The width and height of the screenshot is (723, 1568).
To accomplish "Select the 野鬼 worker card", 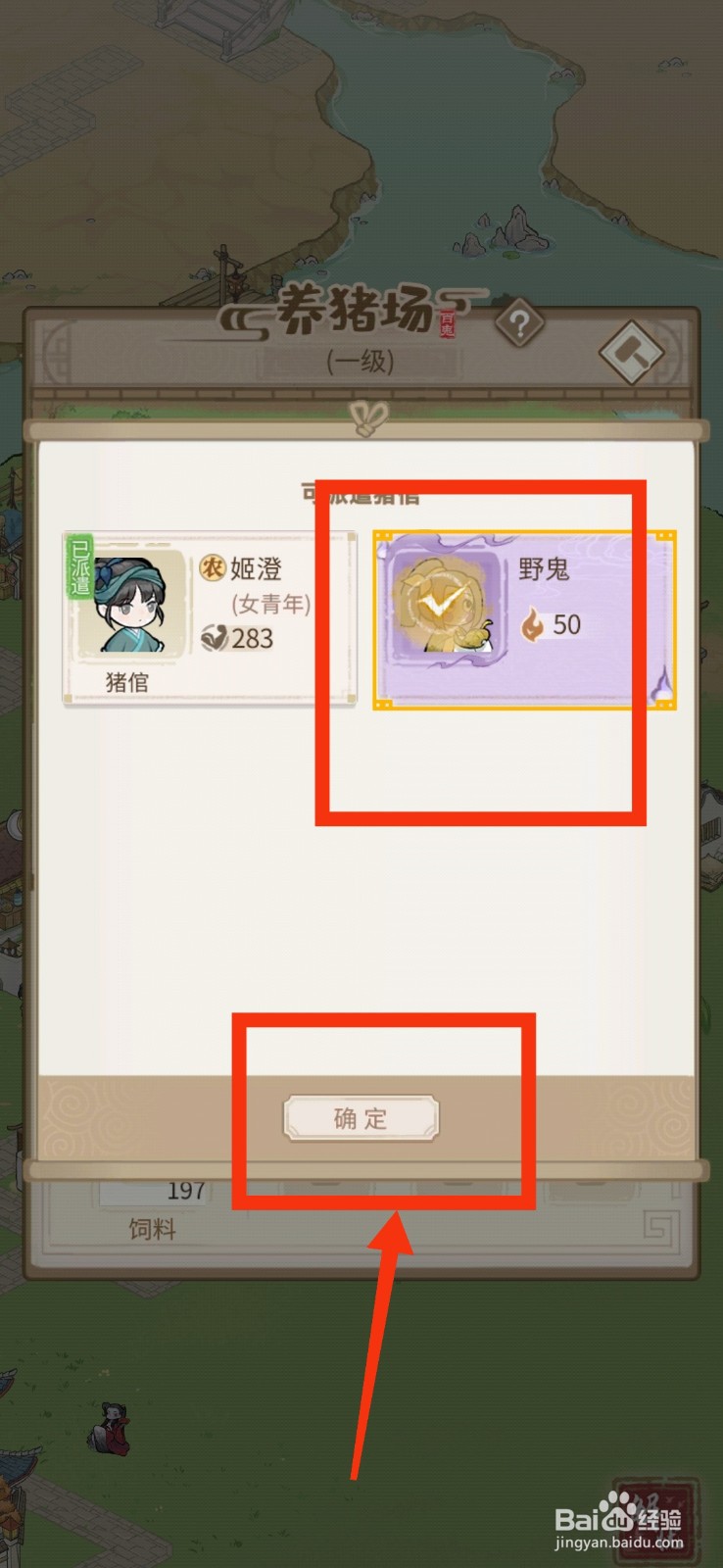I will 524,620.
